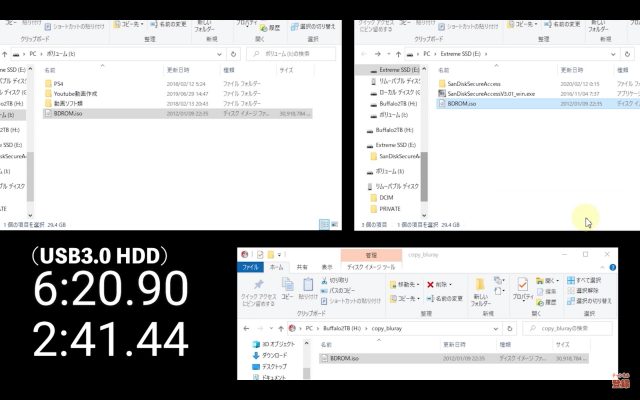Image resolution: width=640 pixels, height=400 pixels.
Task: Switch to Details view in Volume window
Action: [x=324, y=224]
